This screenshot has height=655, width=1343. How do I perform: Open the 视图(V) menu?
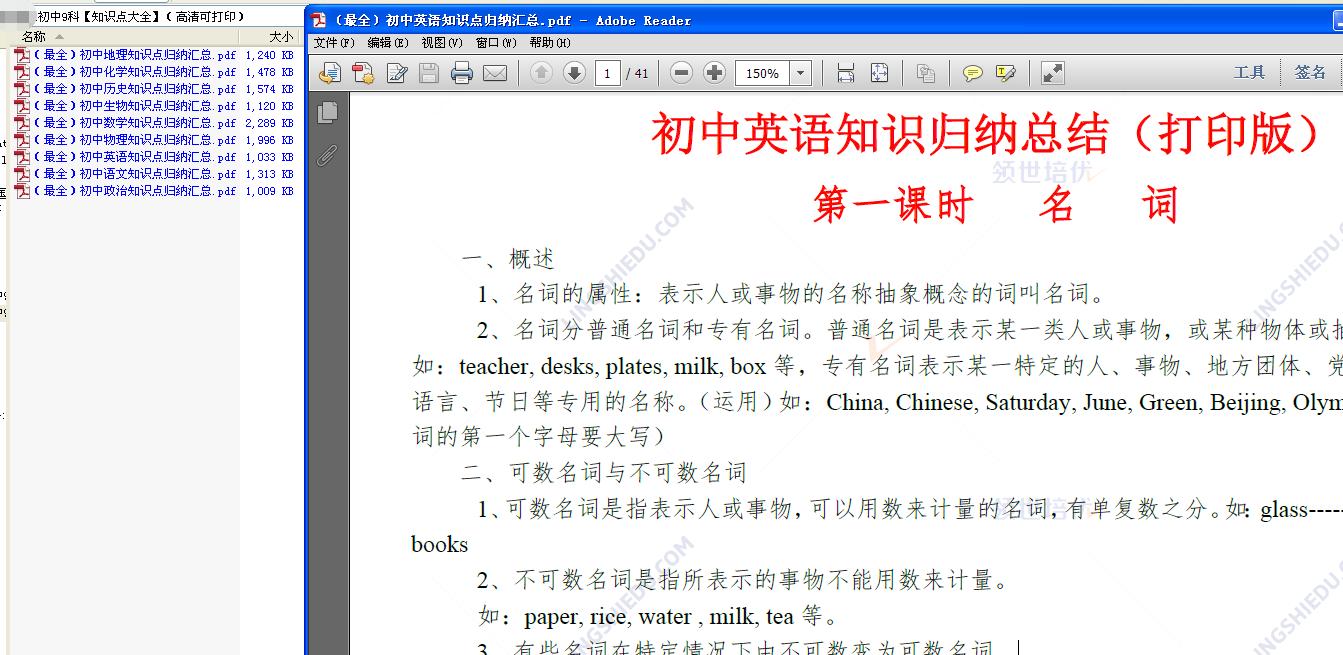tap(442, 43)
